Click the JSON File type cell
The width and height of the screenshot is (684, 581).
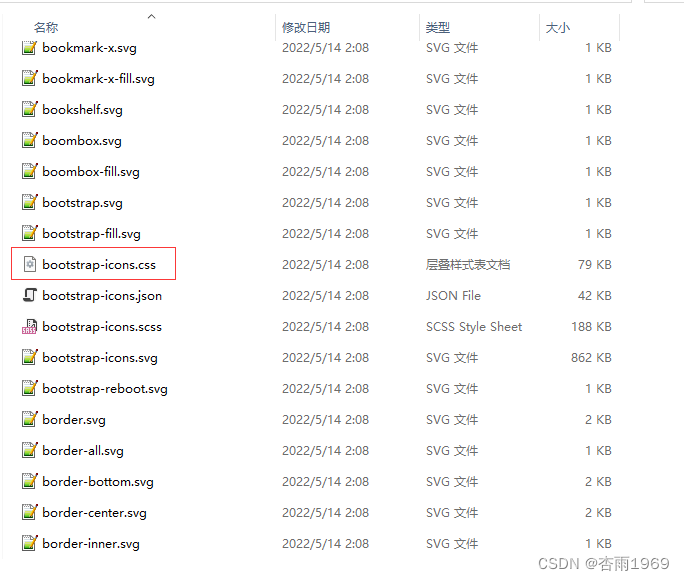[x=453, y=295]
